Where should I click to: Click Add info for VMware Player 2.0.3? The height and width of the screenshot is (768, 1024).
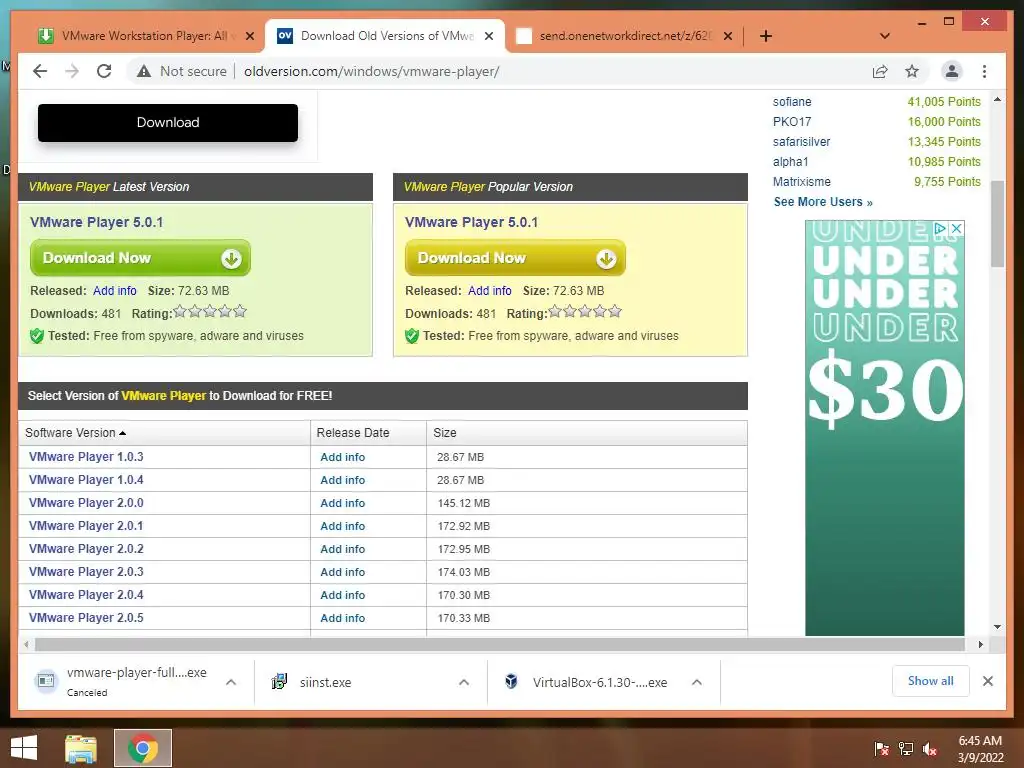342,572
